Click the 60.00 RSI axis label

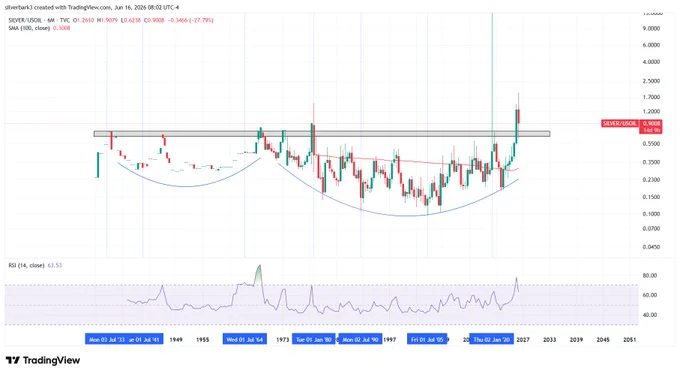650,295
